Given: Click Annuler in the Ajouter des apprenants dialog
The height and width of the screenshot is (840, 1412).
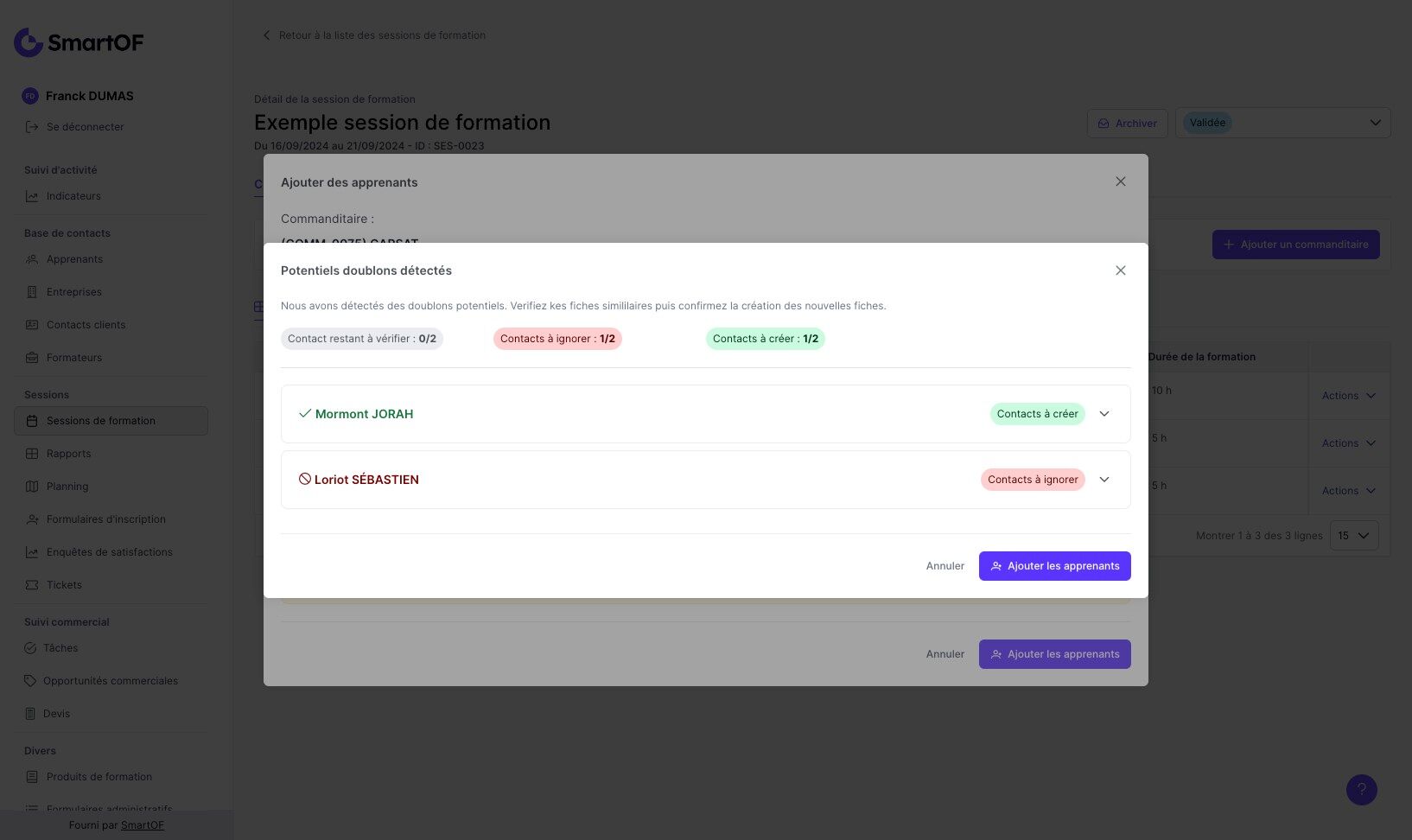Looking at the screenshot, I should pyautogui.click(x=945, y=654).
